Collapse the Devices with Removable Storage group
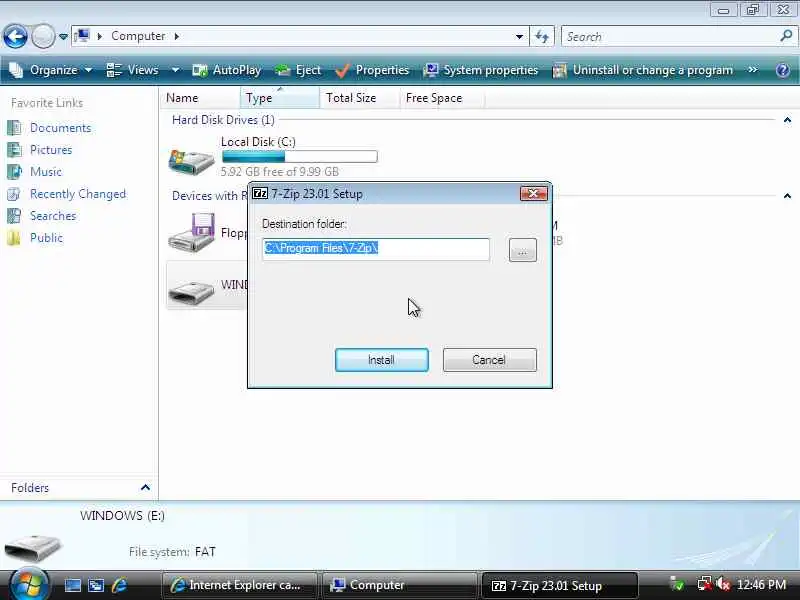 click(787, 196)
